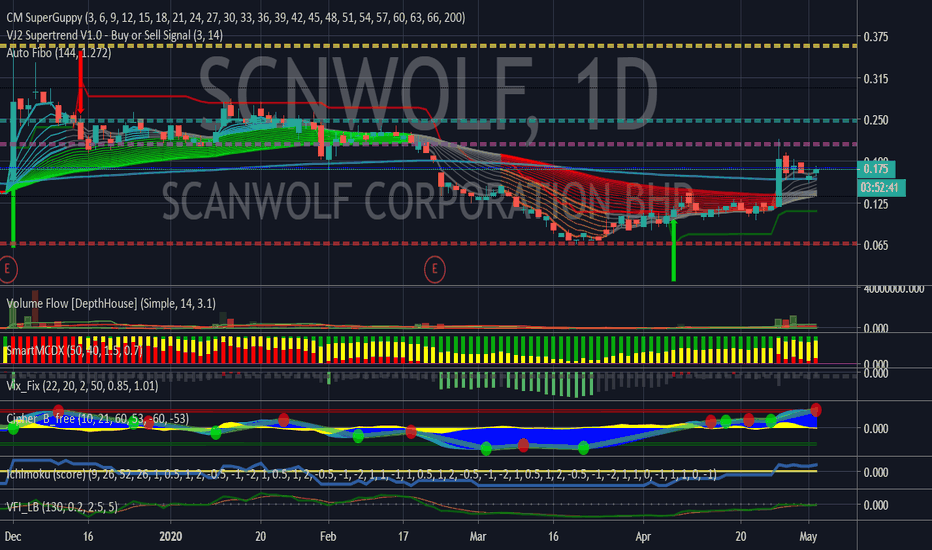The width and height of the screenshot is (932, 550).
Task: Click the Feb label on time axis
Action: pyautogui.click(x=328, y=536)
